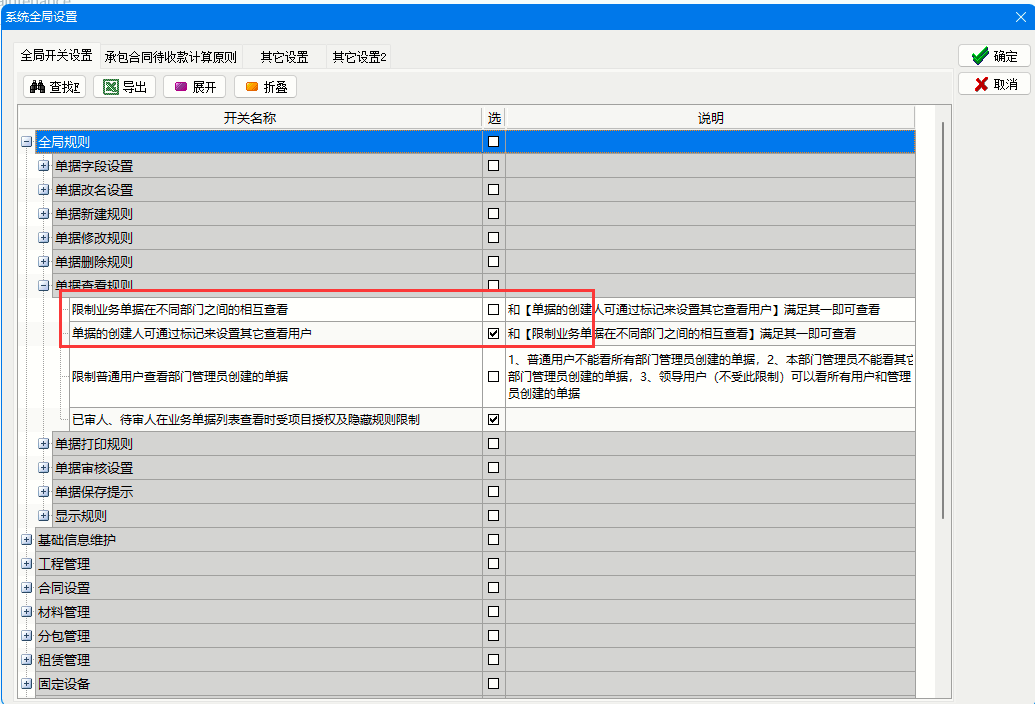
Task: Switch to the 其它设置 tab
Action: pos(284,57)
